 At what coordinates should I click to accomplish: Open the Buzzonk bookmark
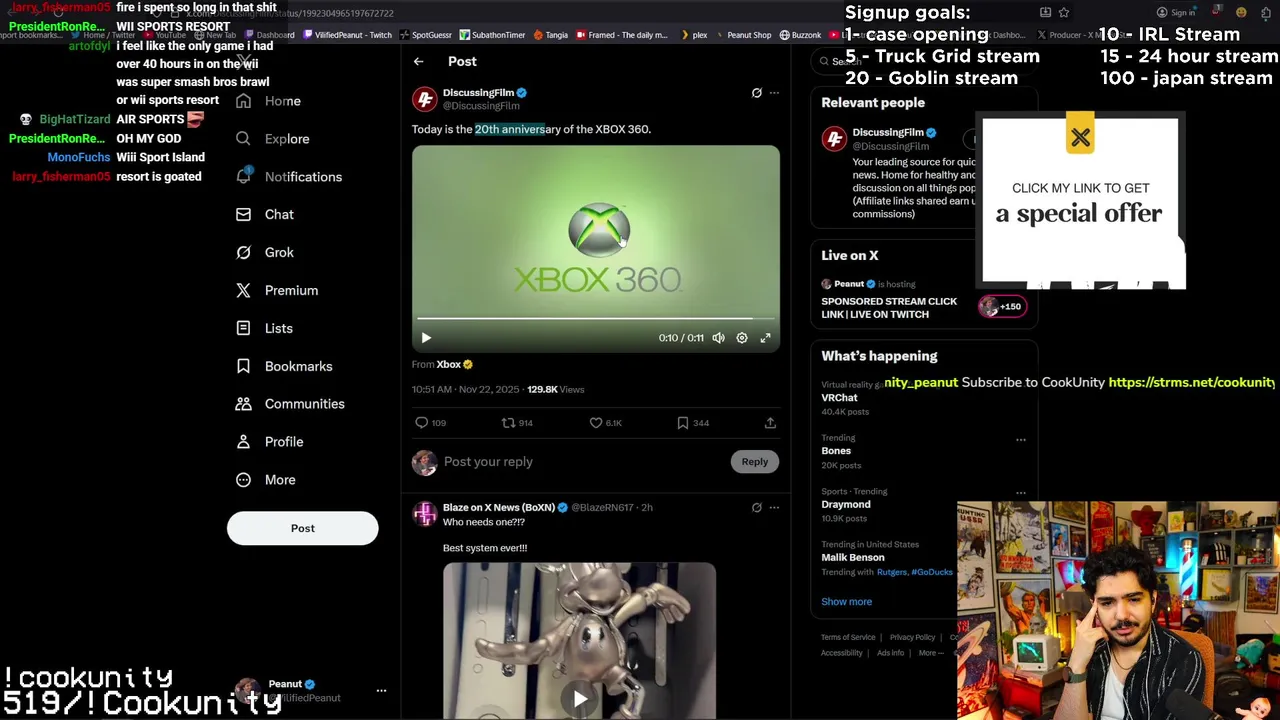pyautogui.click(x=800, y=35)
